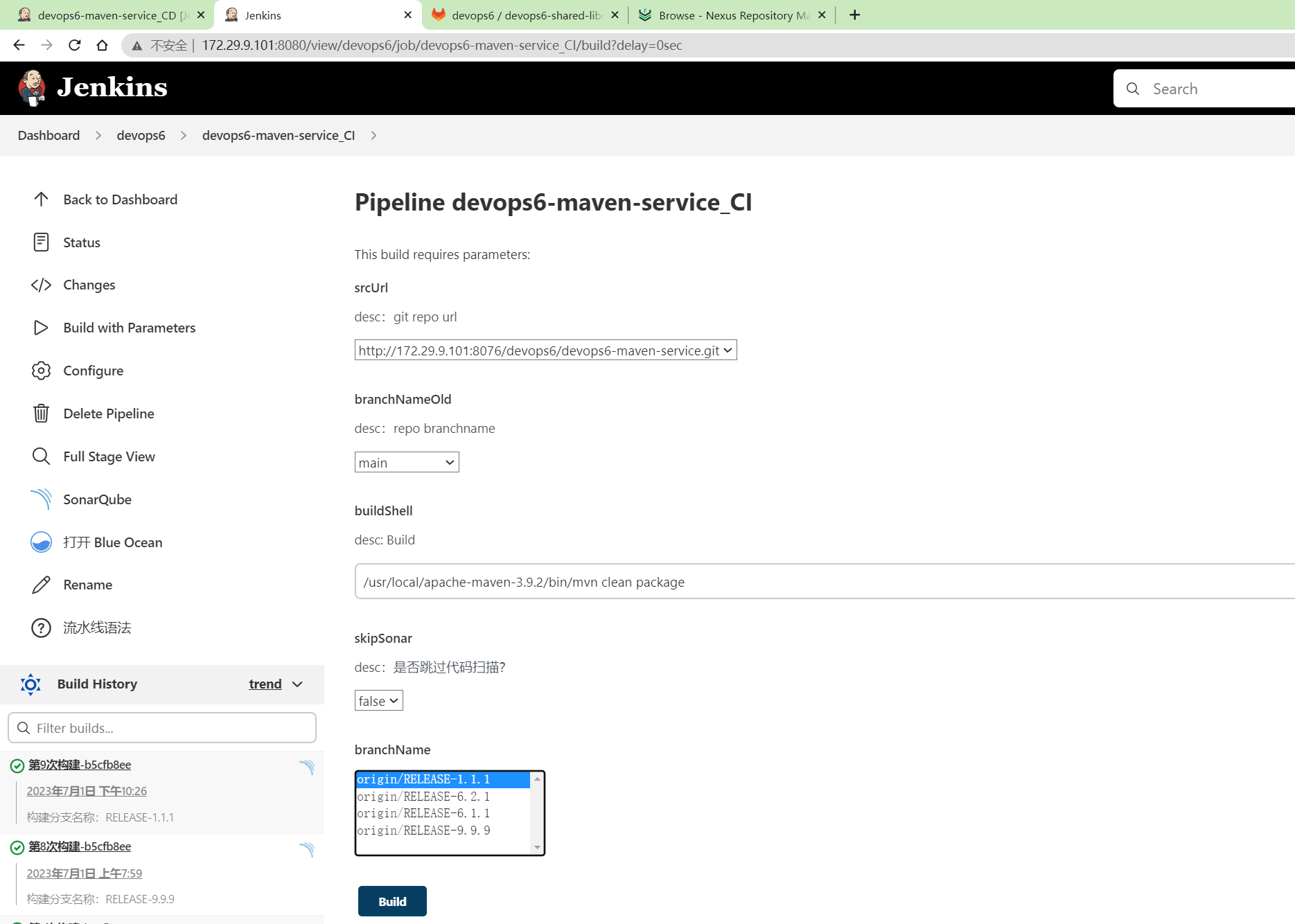Click the browser address bar URL
Image resolution: width=1295 pixels, height=924 pixels.
[442, 45]
